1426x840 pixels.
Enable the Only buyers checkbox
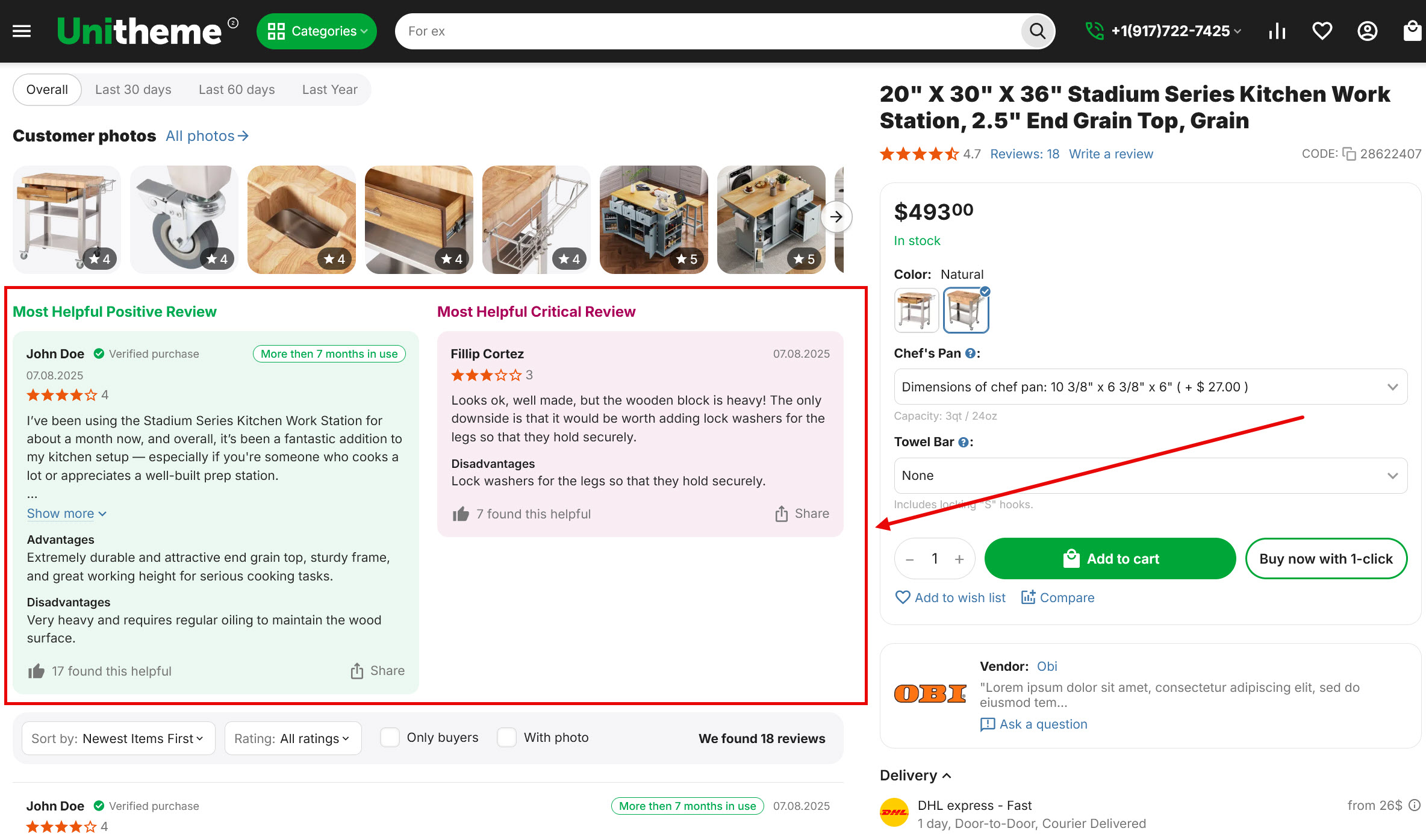390,738
